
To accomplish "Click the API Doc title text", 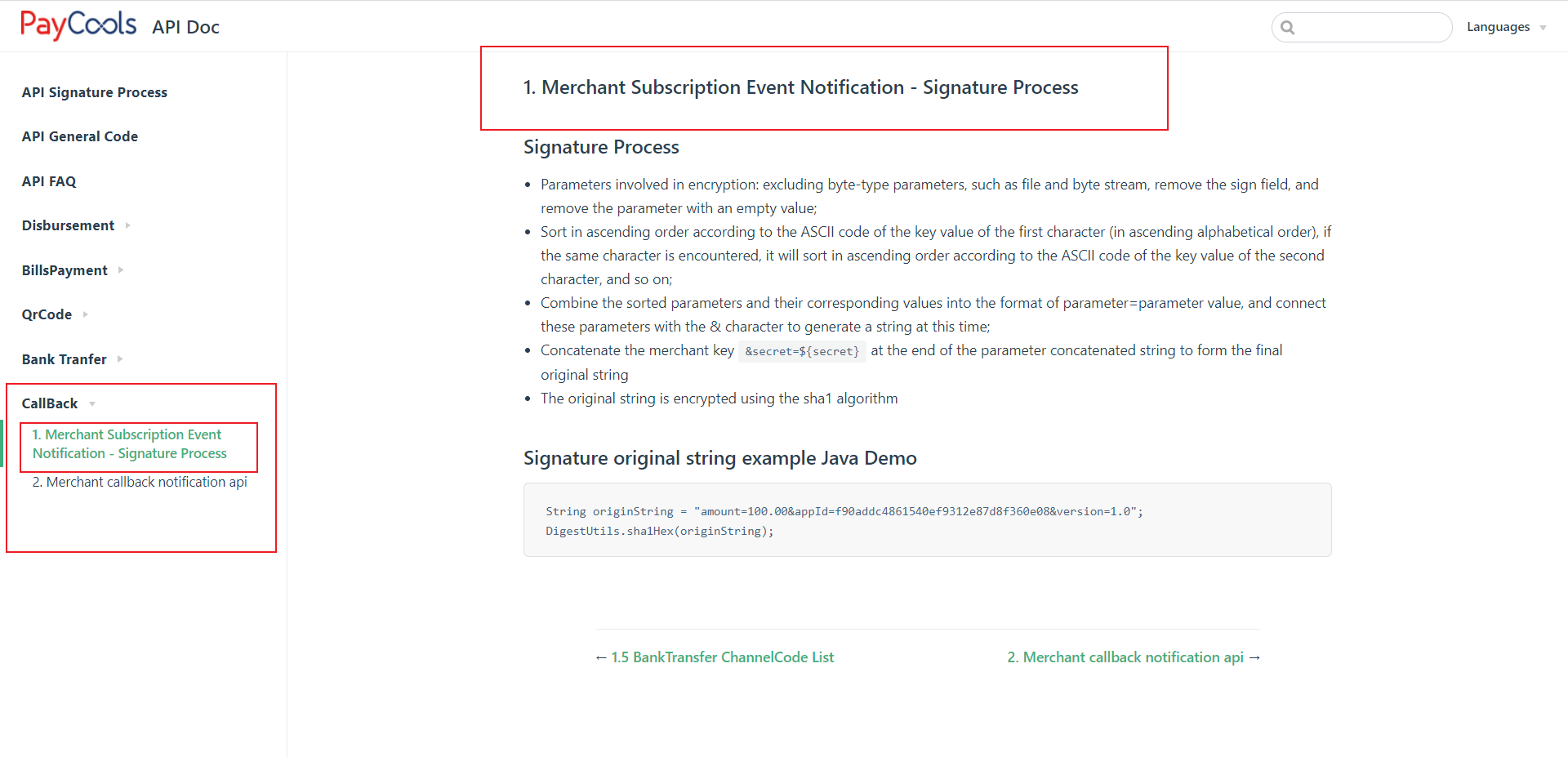I will click(x=185, y=27).
